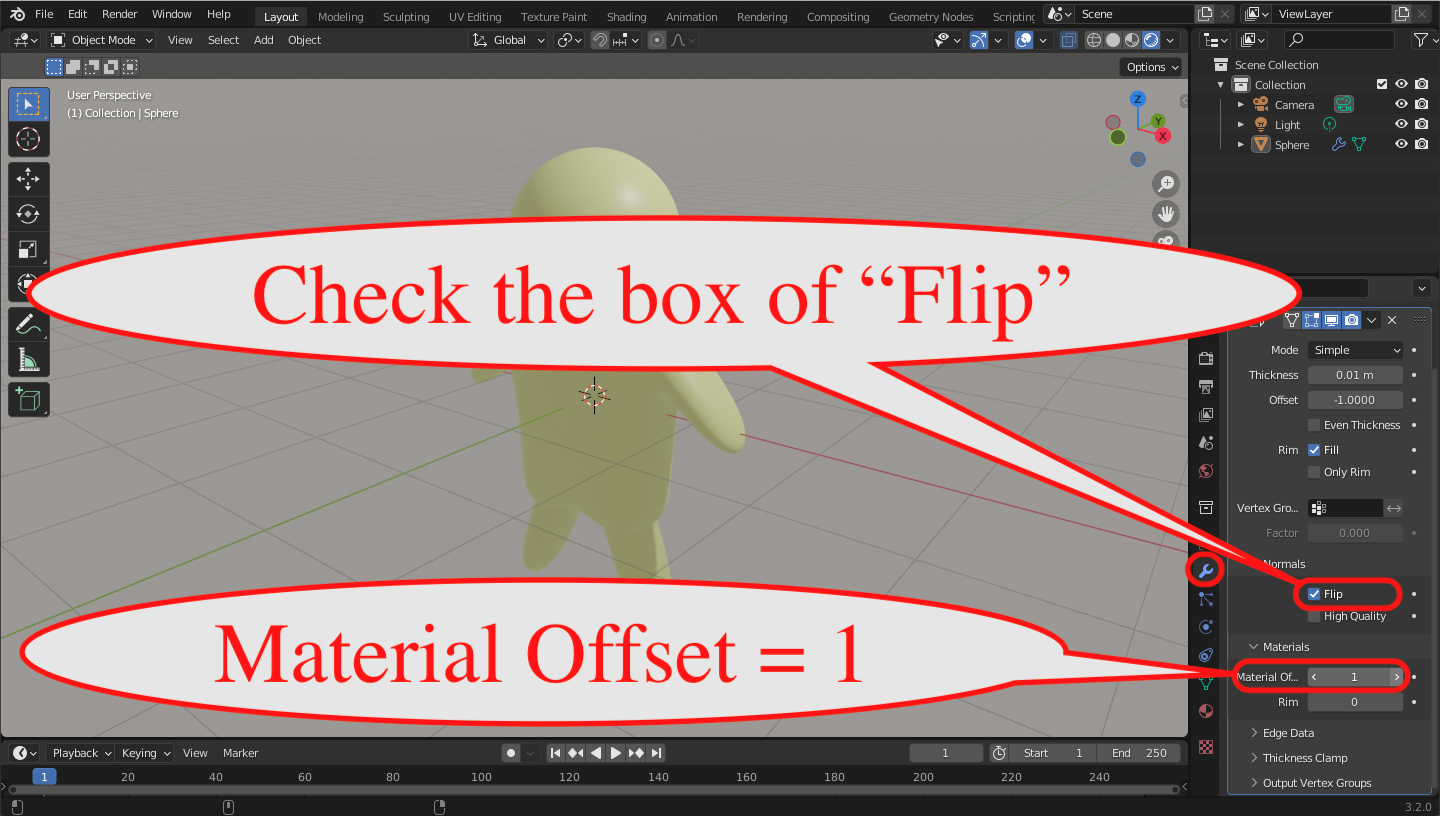
Task: Expand the Output Vertex Groups panel
Action: 1316,783
